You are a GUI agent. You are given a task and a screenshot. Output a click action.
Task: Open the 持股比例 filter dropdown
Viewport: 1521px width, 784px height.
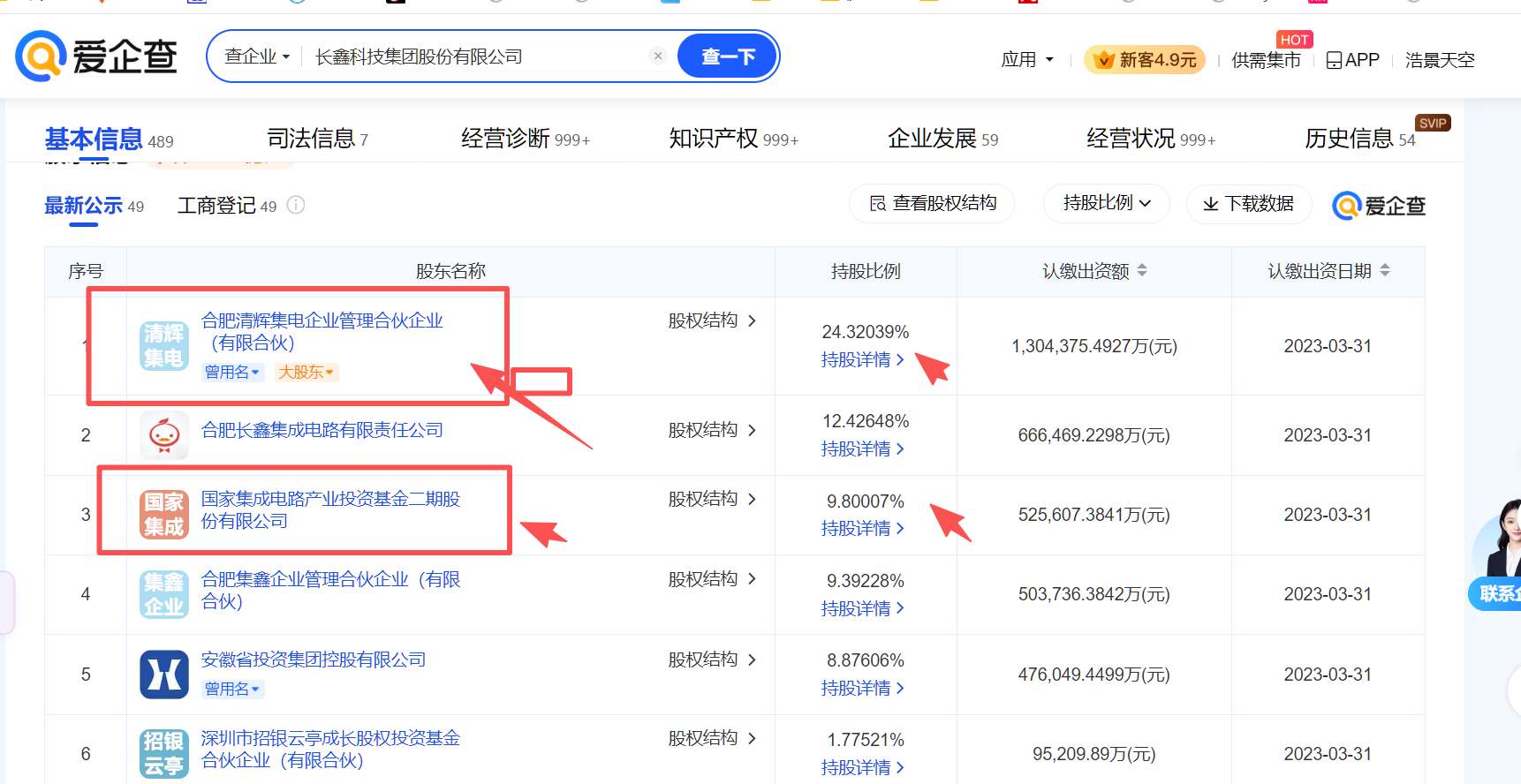point(1107,203)
